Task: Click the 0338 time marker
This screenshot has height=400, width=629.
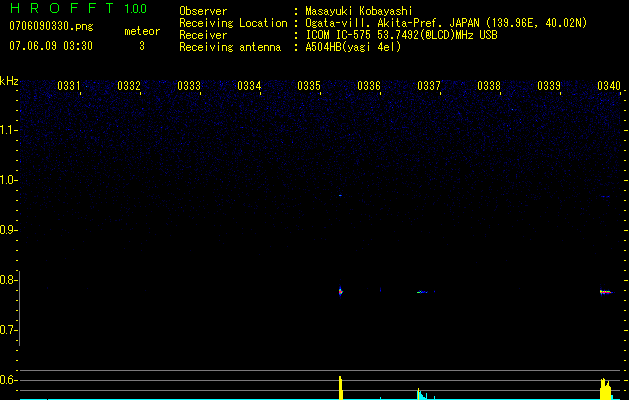Action: 489,86
